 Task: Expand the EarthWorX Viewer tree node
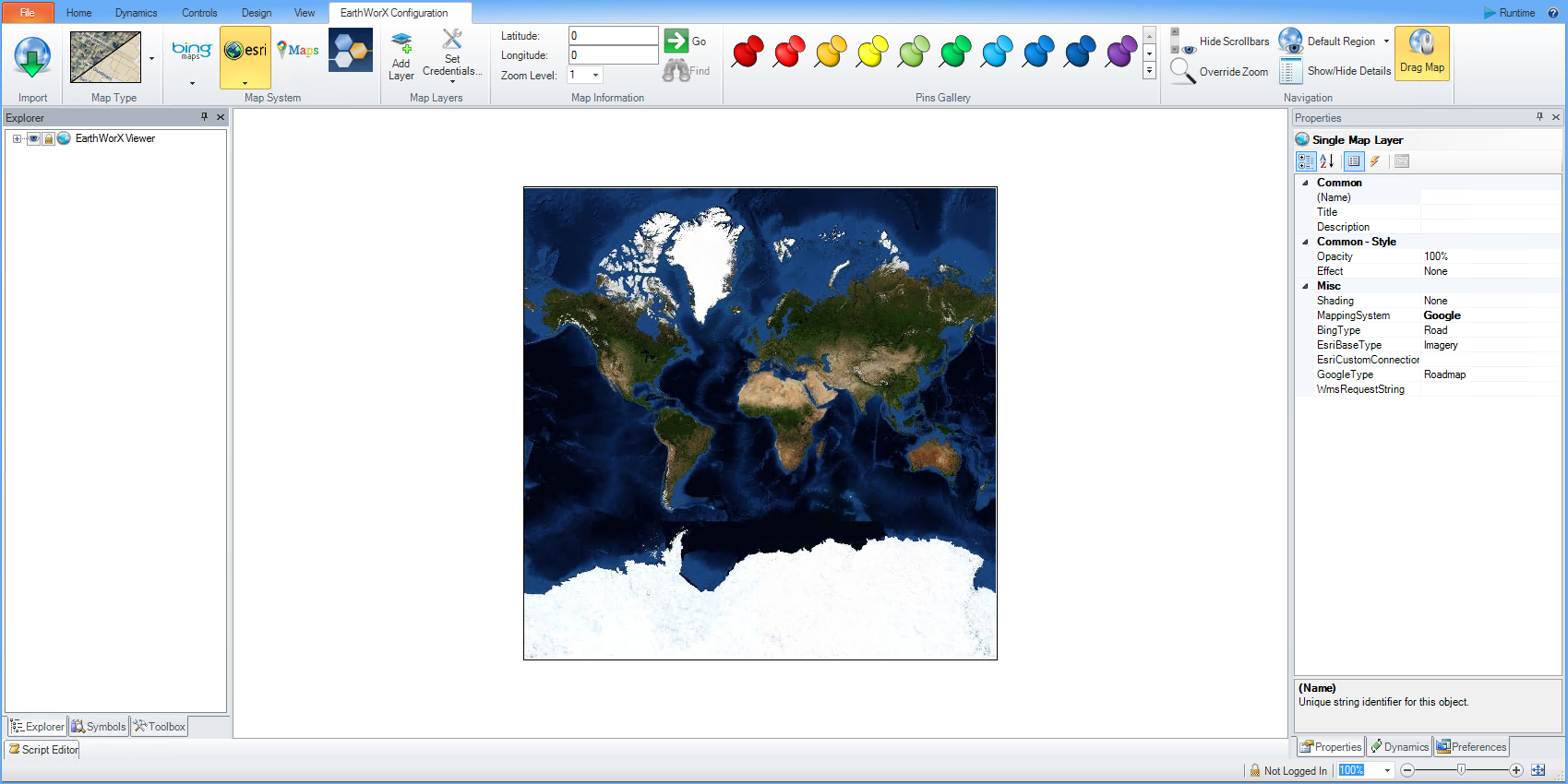tap(17, 138)
